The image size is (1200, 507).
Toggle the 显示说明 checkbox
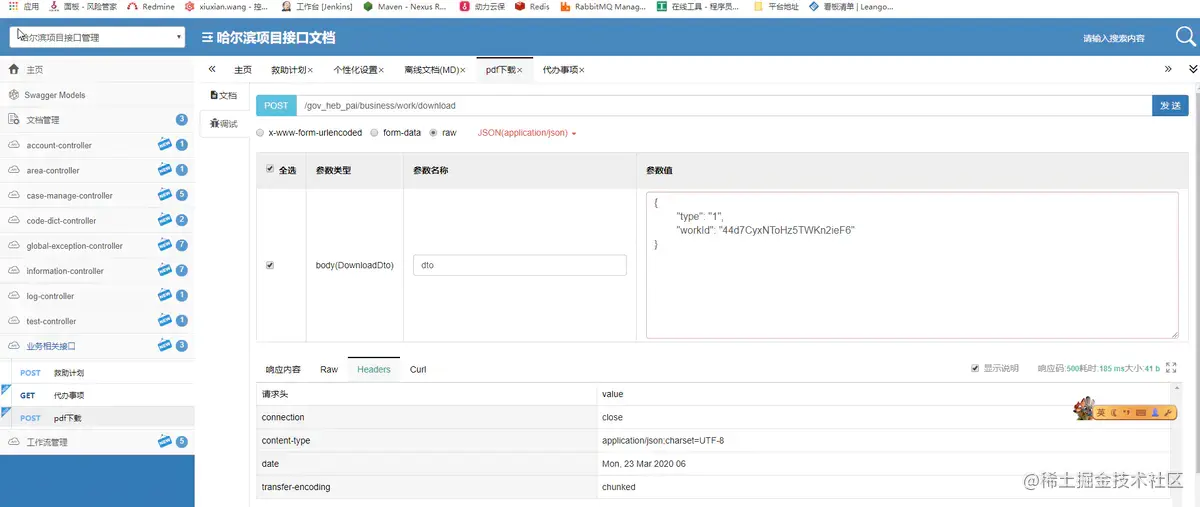coord(975,368)
